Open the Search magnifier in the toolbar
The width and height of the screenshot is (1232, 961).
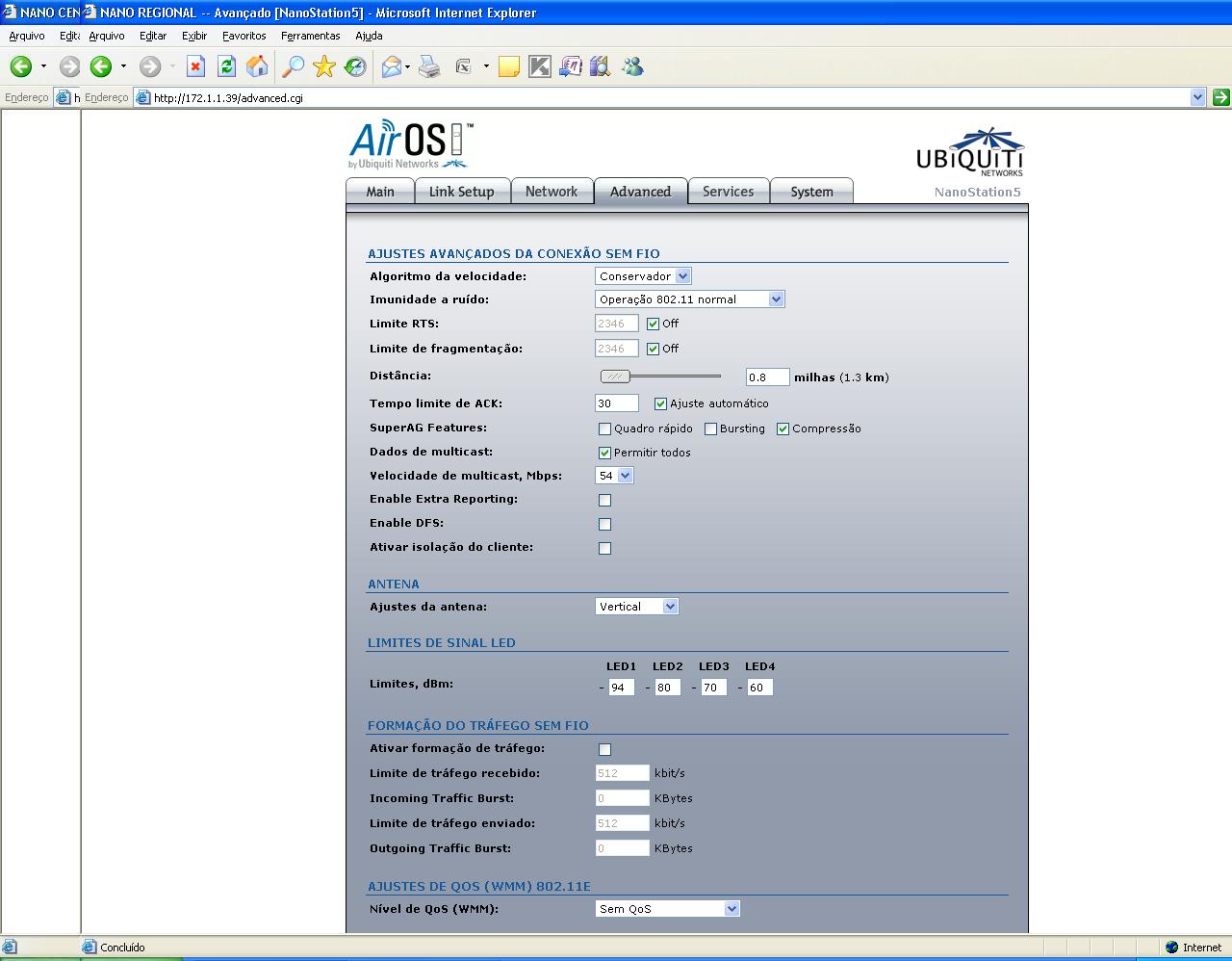(x=293, y=66)
